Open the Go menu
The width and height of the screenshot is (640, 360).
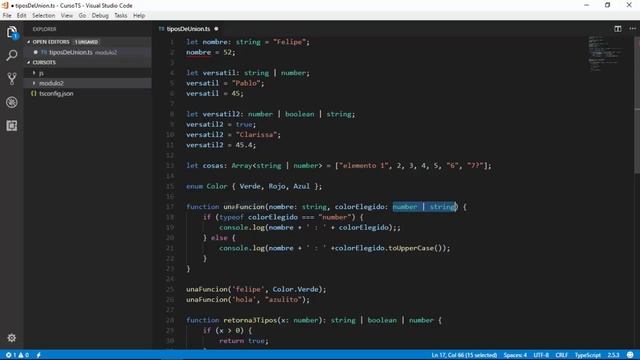click(x=82, y=16)
